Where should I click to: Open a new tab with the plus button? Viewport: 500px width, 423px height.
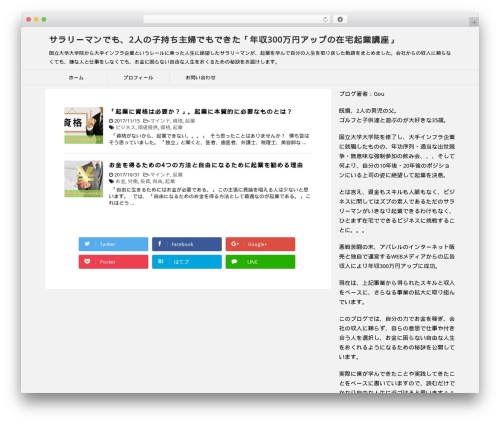(x=474, y=22)
